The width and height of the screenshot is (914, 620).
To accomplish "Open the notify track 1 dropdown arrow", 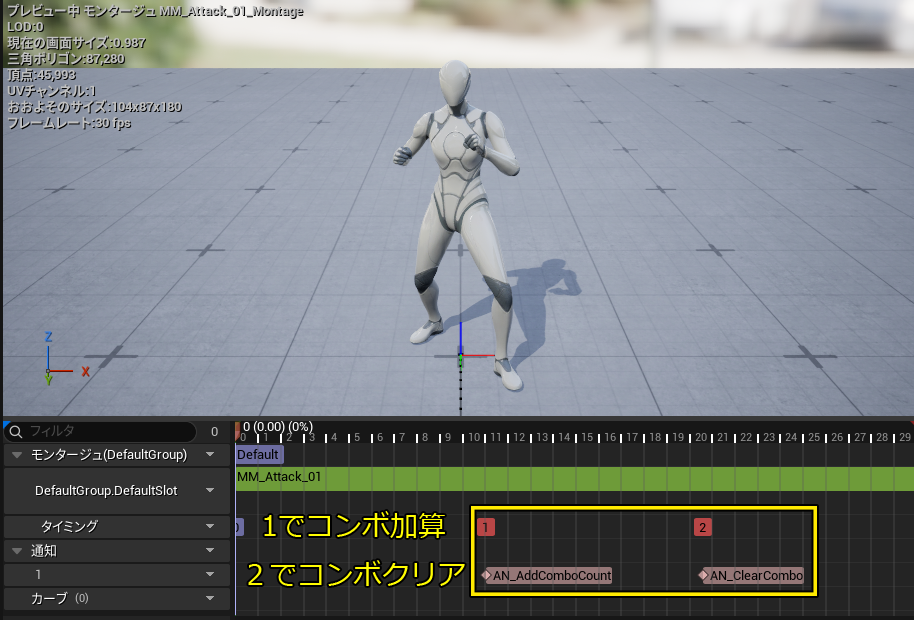I will [x=210, y=575].
